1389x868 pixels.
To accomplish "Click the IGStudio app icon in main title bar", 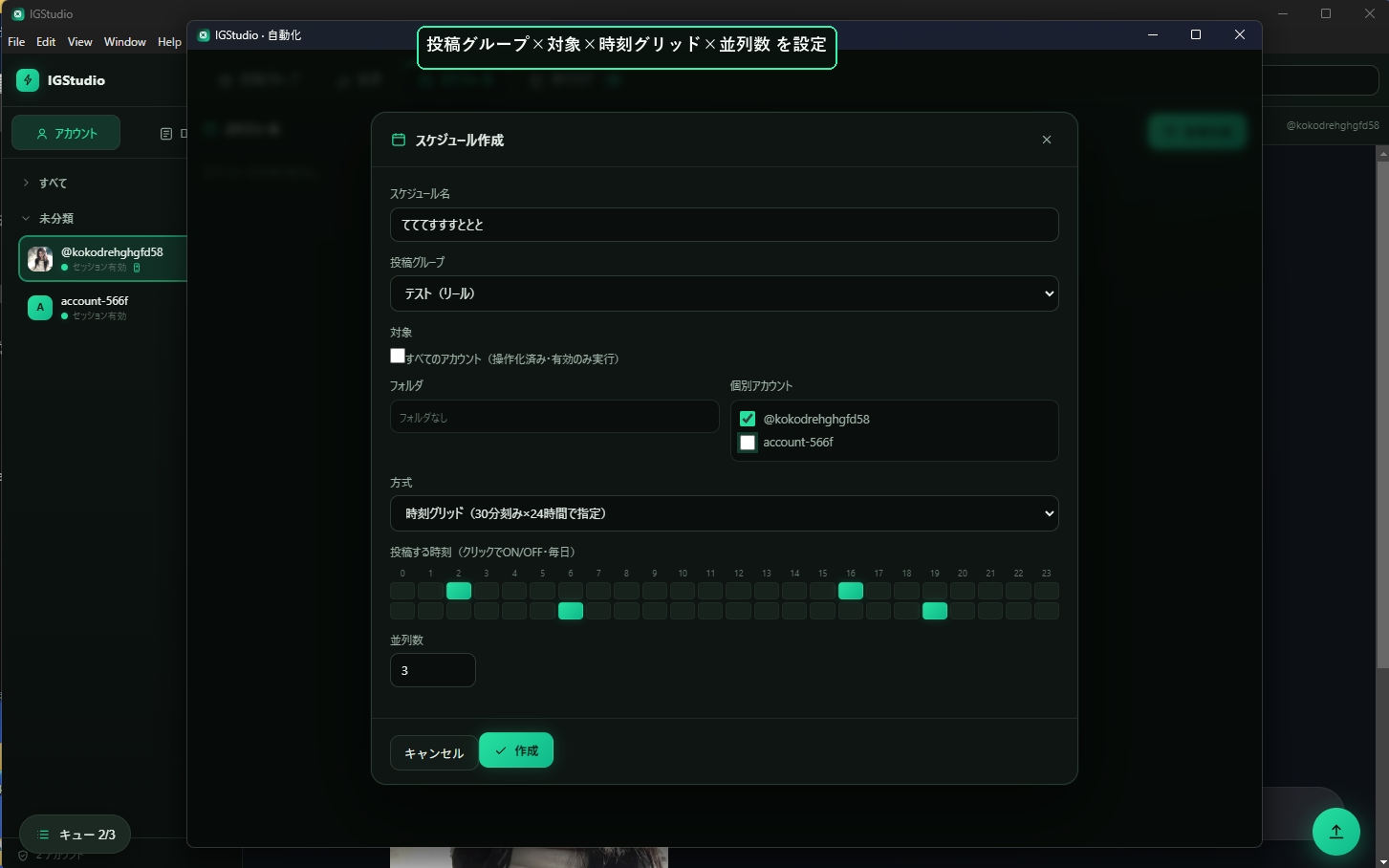I will point(17,14).
